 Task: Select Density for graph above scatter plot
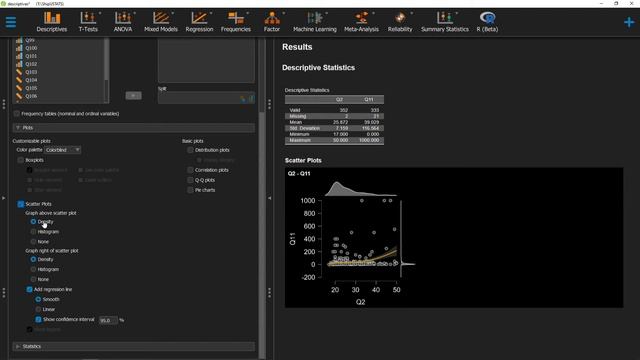33,222
